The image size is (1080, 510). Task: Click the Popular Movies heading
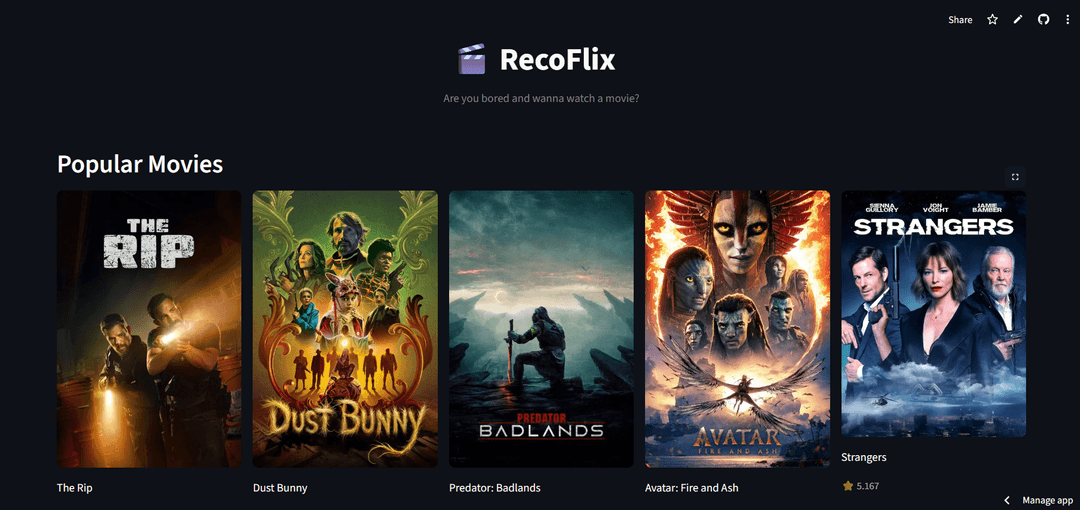pos(140,164)
